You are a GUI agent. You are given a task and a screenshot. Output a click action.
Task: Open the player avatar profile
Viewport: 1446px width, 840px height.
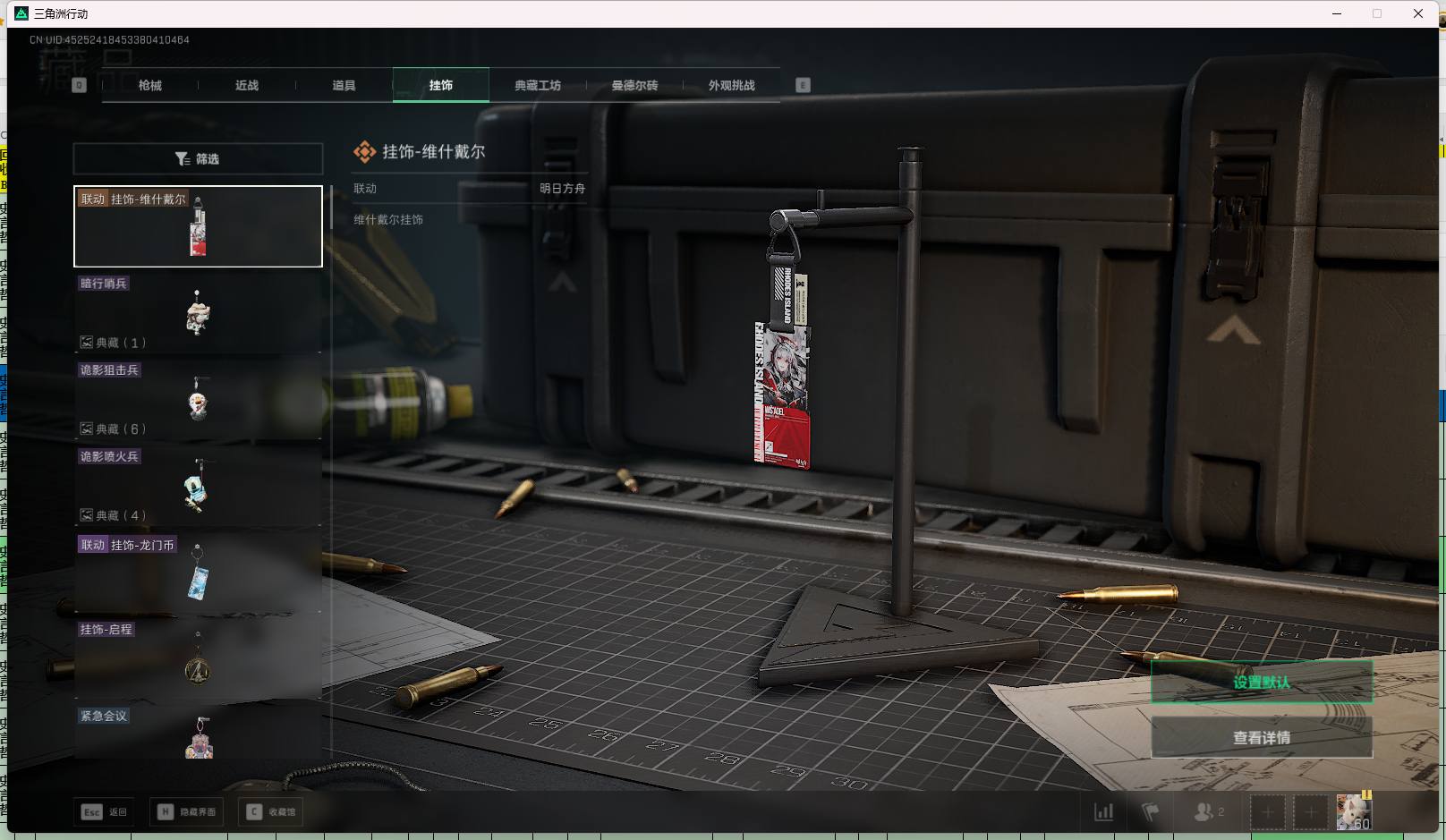coord(1354,811)
